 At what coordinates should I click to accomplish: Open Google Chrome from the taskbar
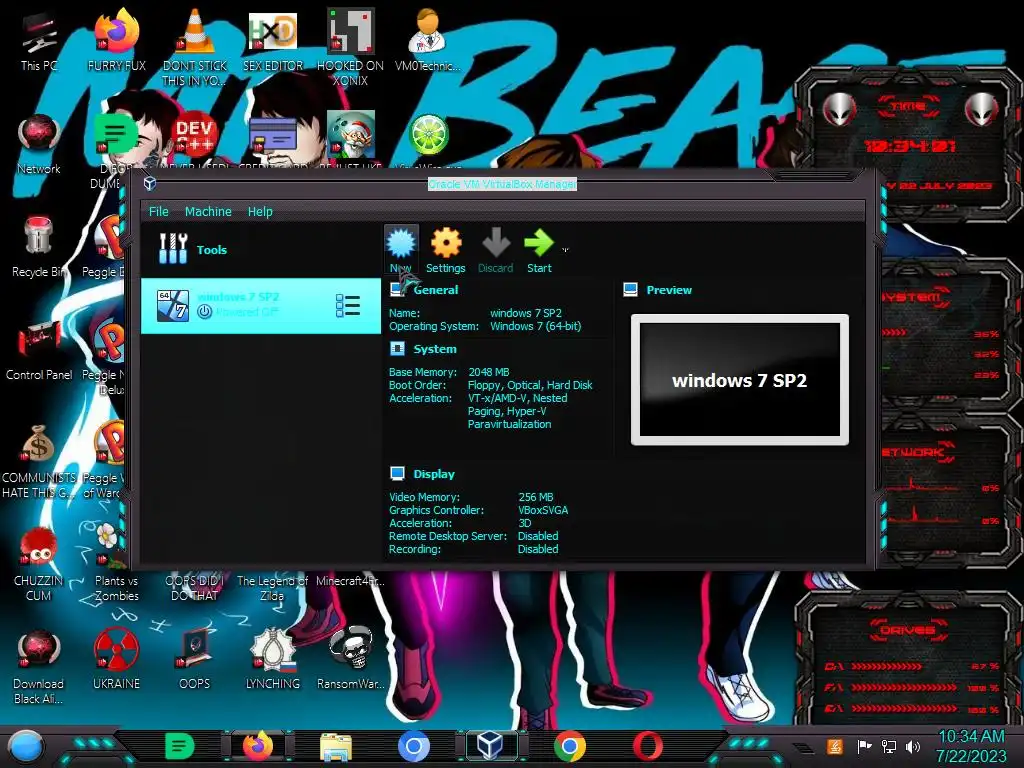[x=569, y=746]
